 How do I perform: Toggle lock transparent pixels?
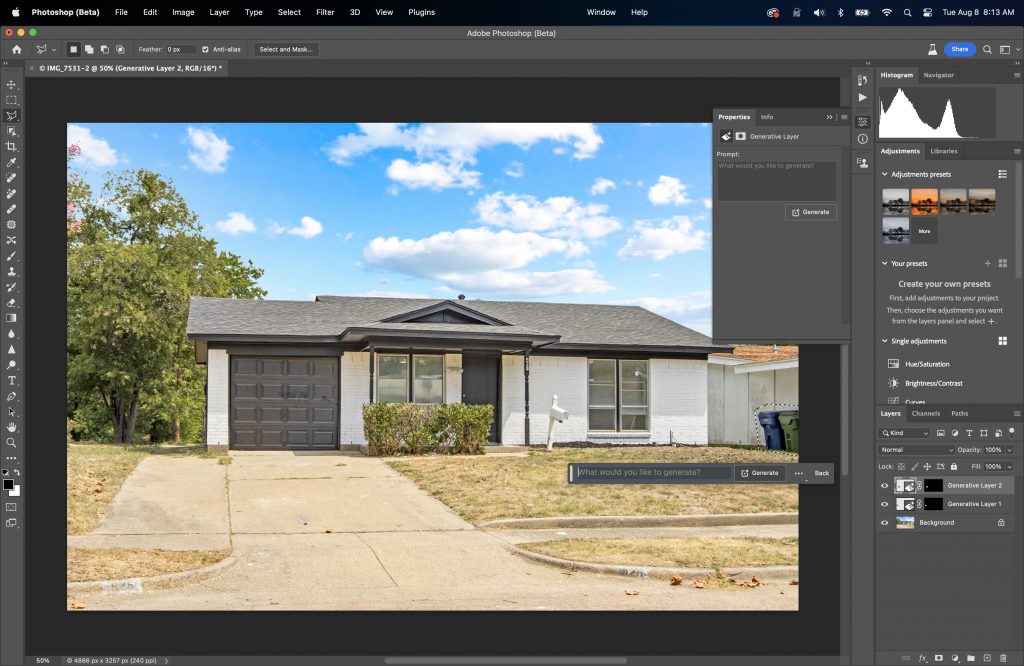click(902, 467)
